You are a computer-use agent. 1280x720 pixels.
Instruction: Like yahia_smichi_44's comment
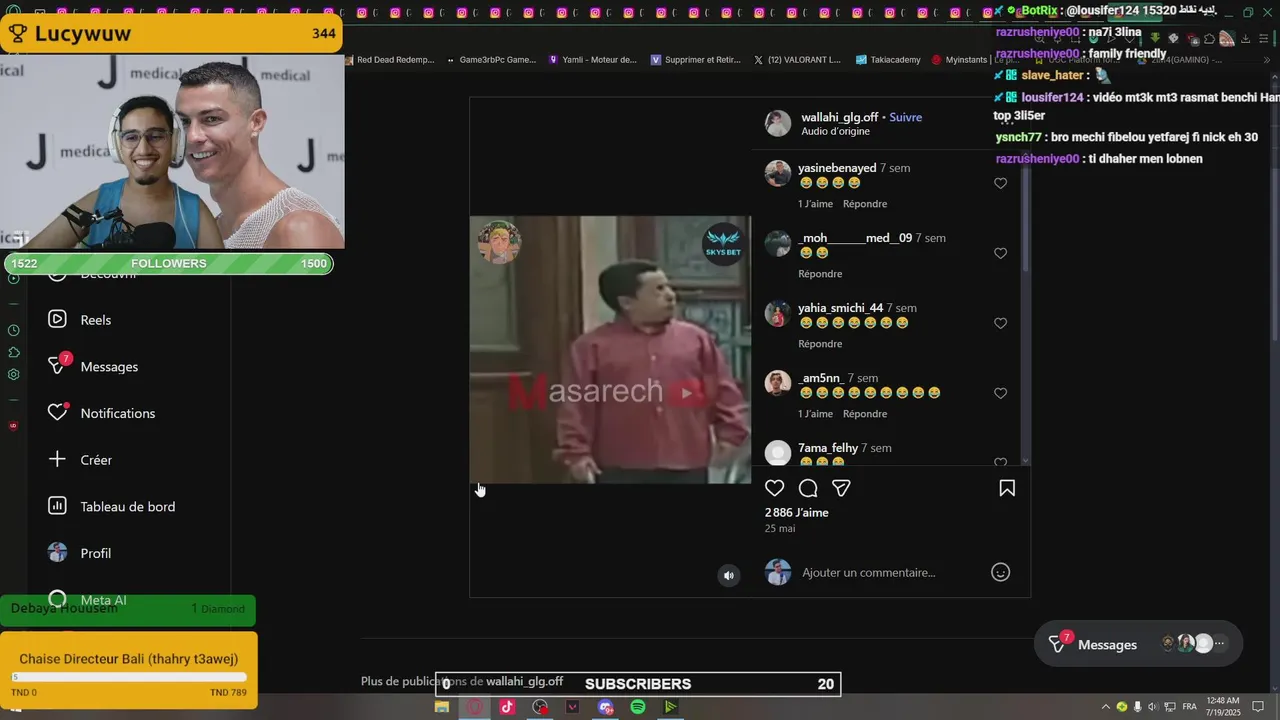tap(1000, 323)
